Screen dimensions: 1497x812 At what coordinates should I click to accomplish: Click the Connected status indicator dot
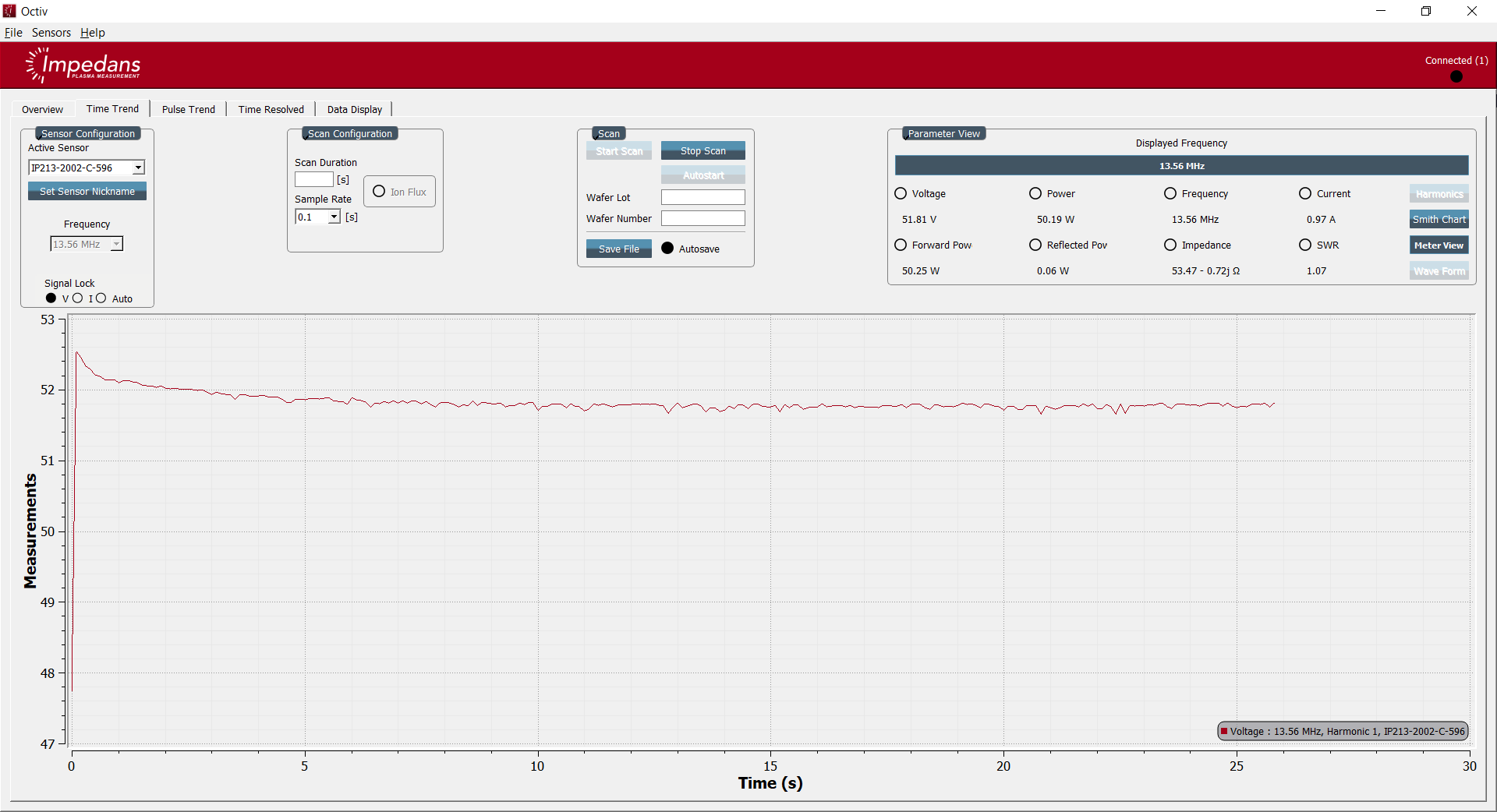click(1456, 76)
